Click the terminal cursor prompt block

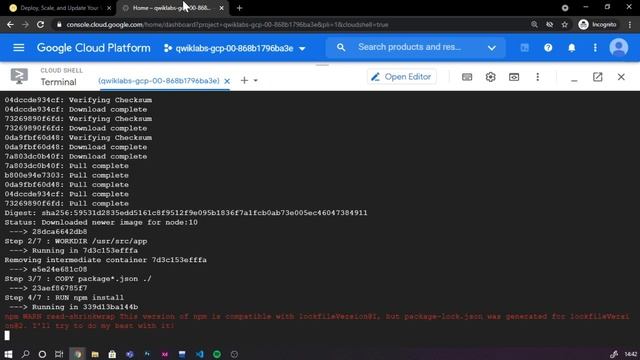point(7,335)
